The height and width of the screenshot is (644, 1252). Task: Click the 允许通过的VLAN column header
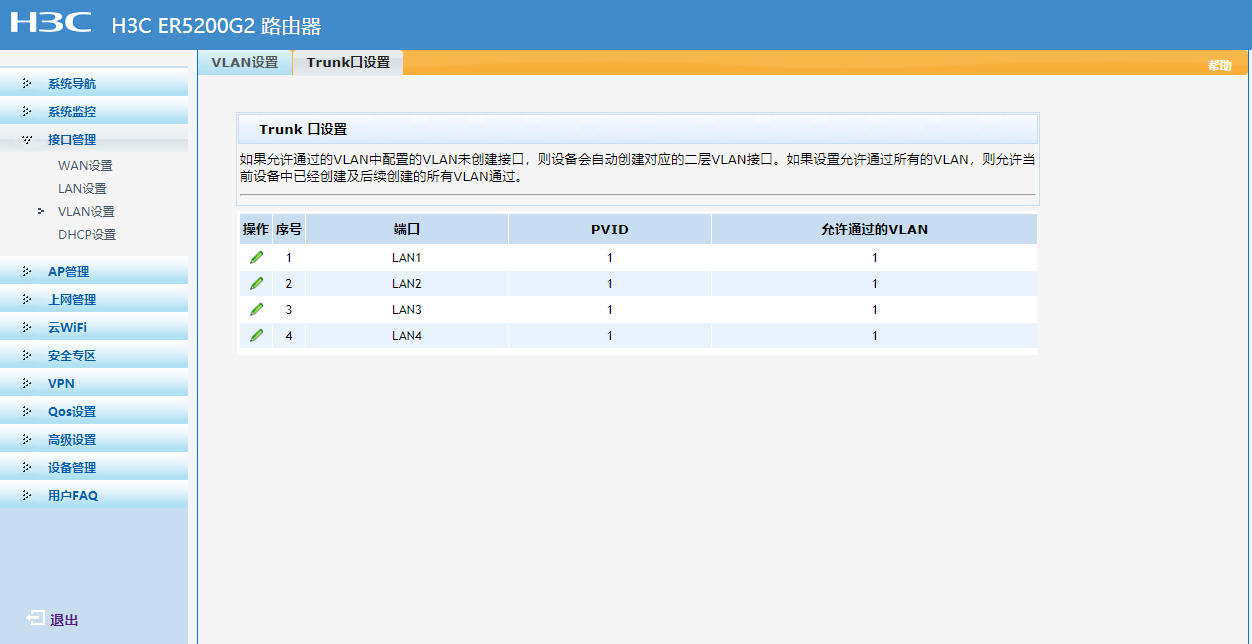pyautogui.click(x=874, y=229)
